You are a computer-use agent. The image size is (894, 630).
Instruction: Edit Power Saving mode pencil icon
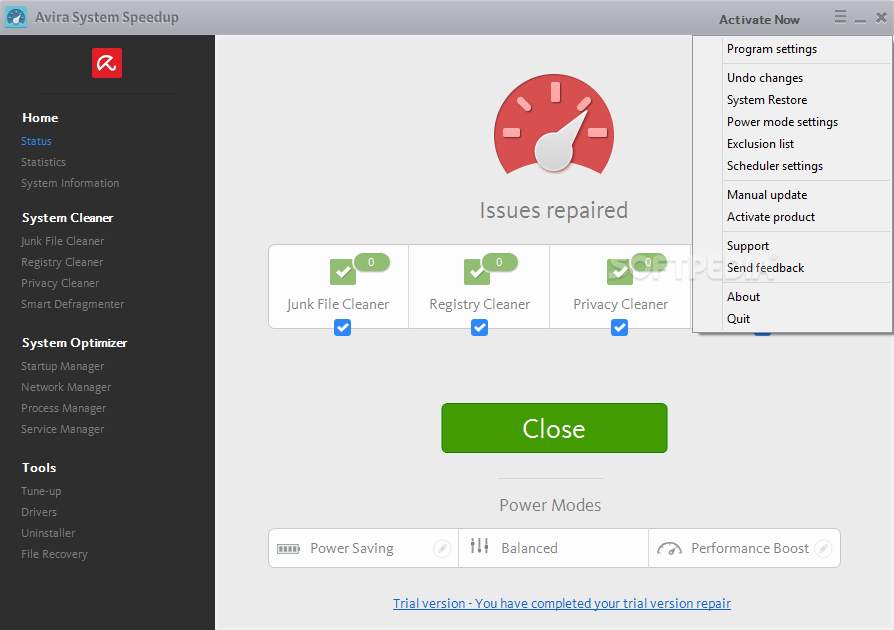442,548
